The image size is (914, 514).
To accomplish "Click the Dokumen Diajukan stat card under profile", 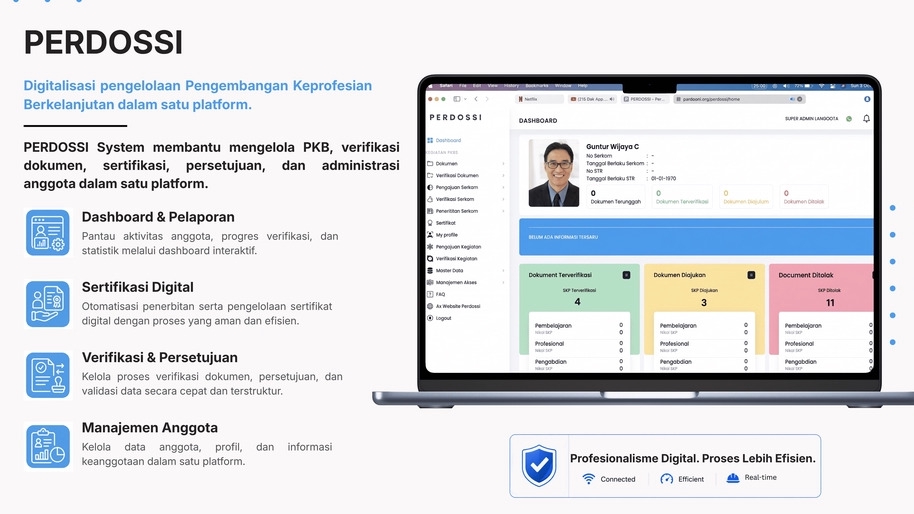I will [x=746, y=197].
